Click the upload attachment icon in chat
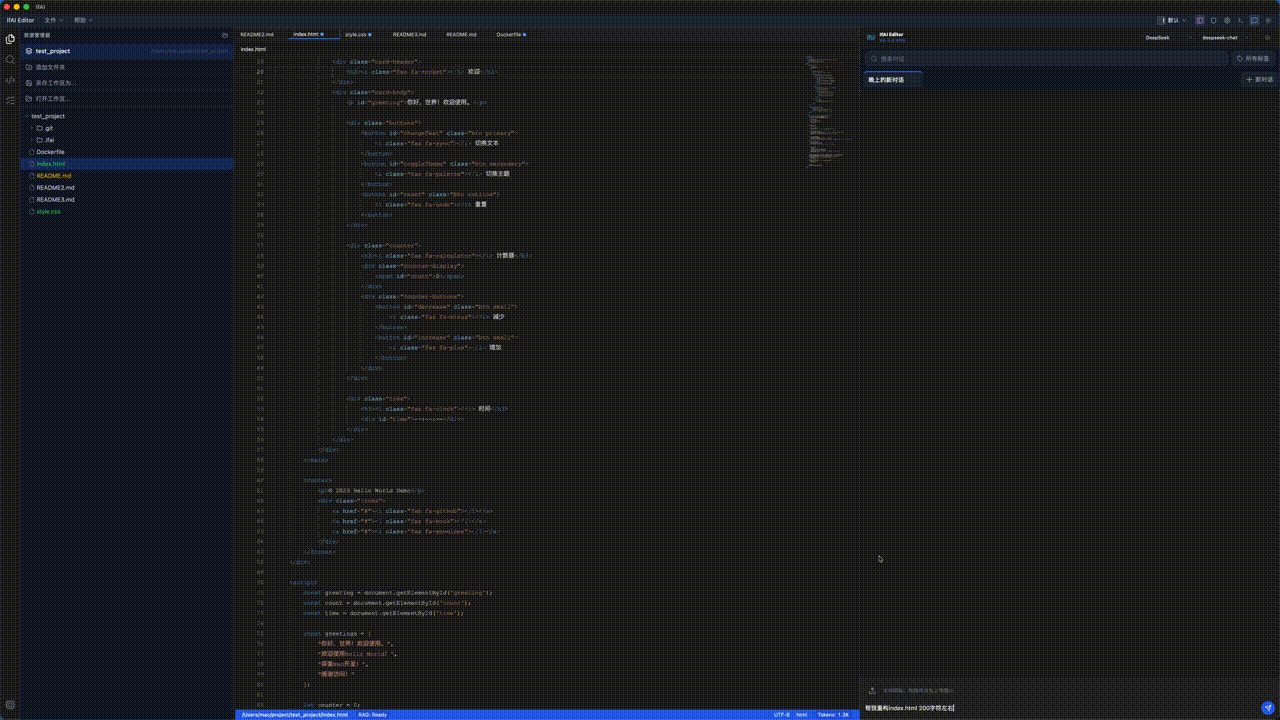 (x=872, y=690)
